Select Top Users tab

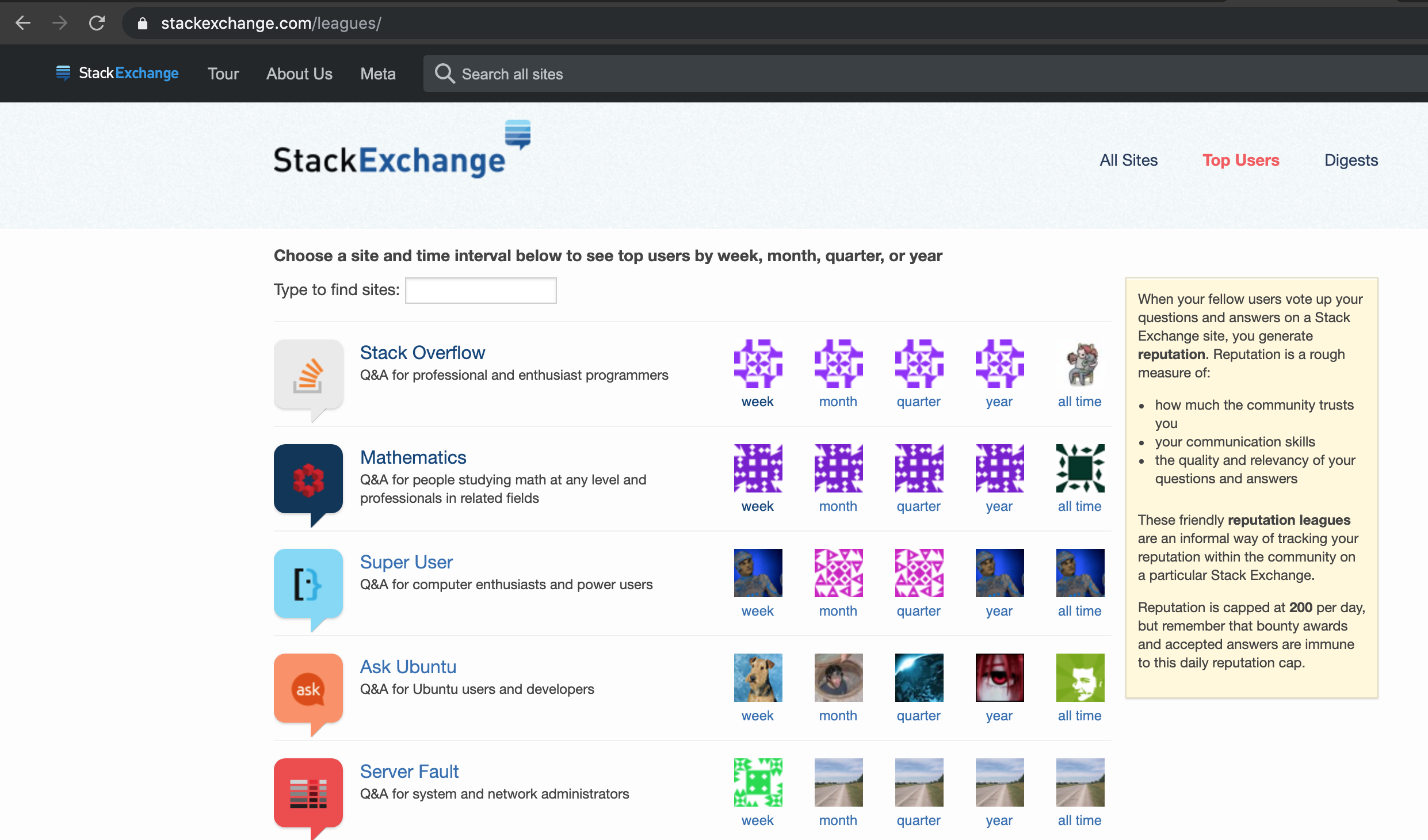[x=1240, y=160]
